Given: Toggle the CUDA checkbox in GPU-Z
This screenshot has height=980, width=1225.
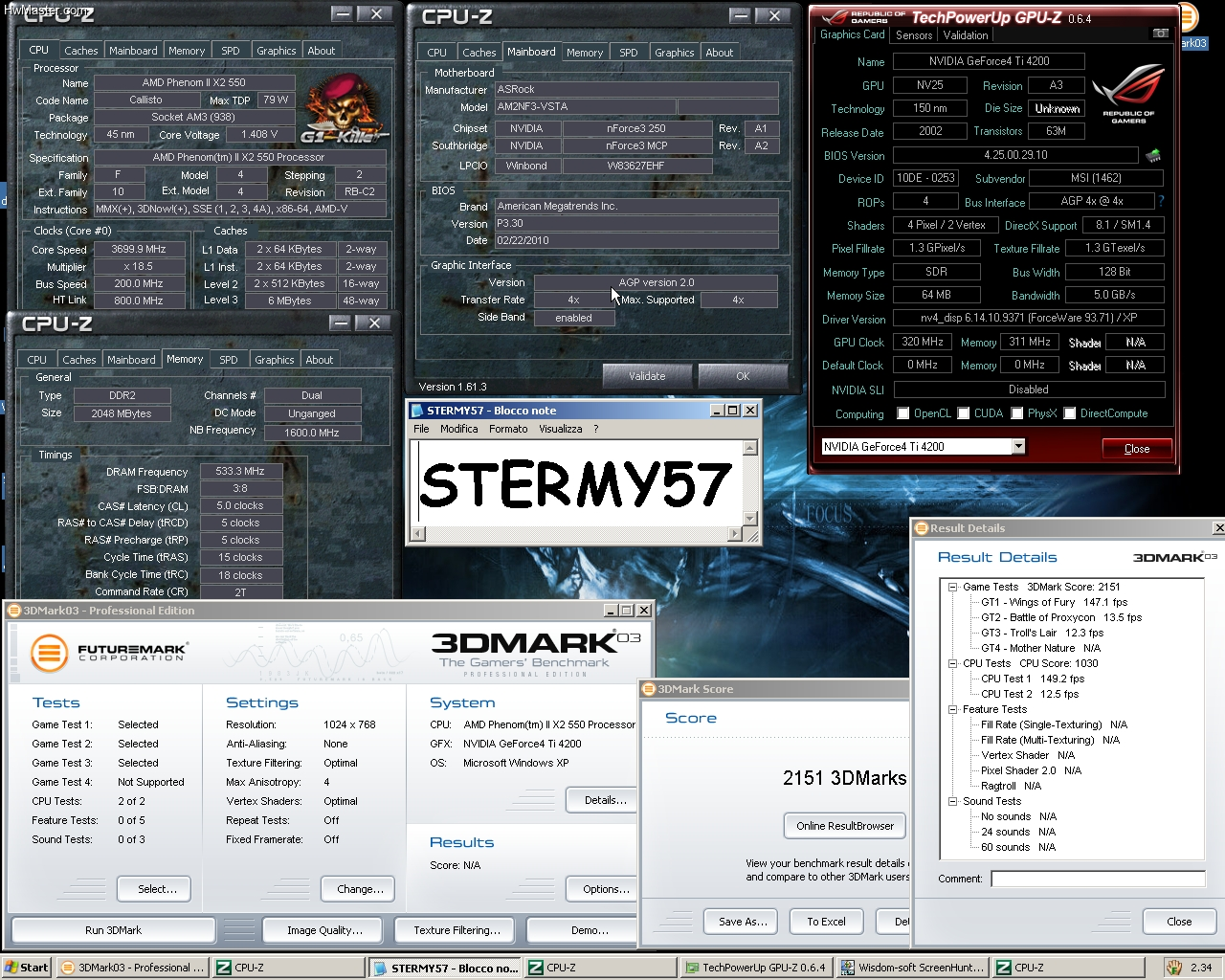Looking at the screenshot, I should [x=963, y=413].
